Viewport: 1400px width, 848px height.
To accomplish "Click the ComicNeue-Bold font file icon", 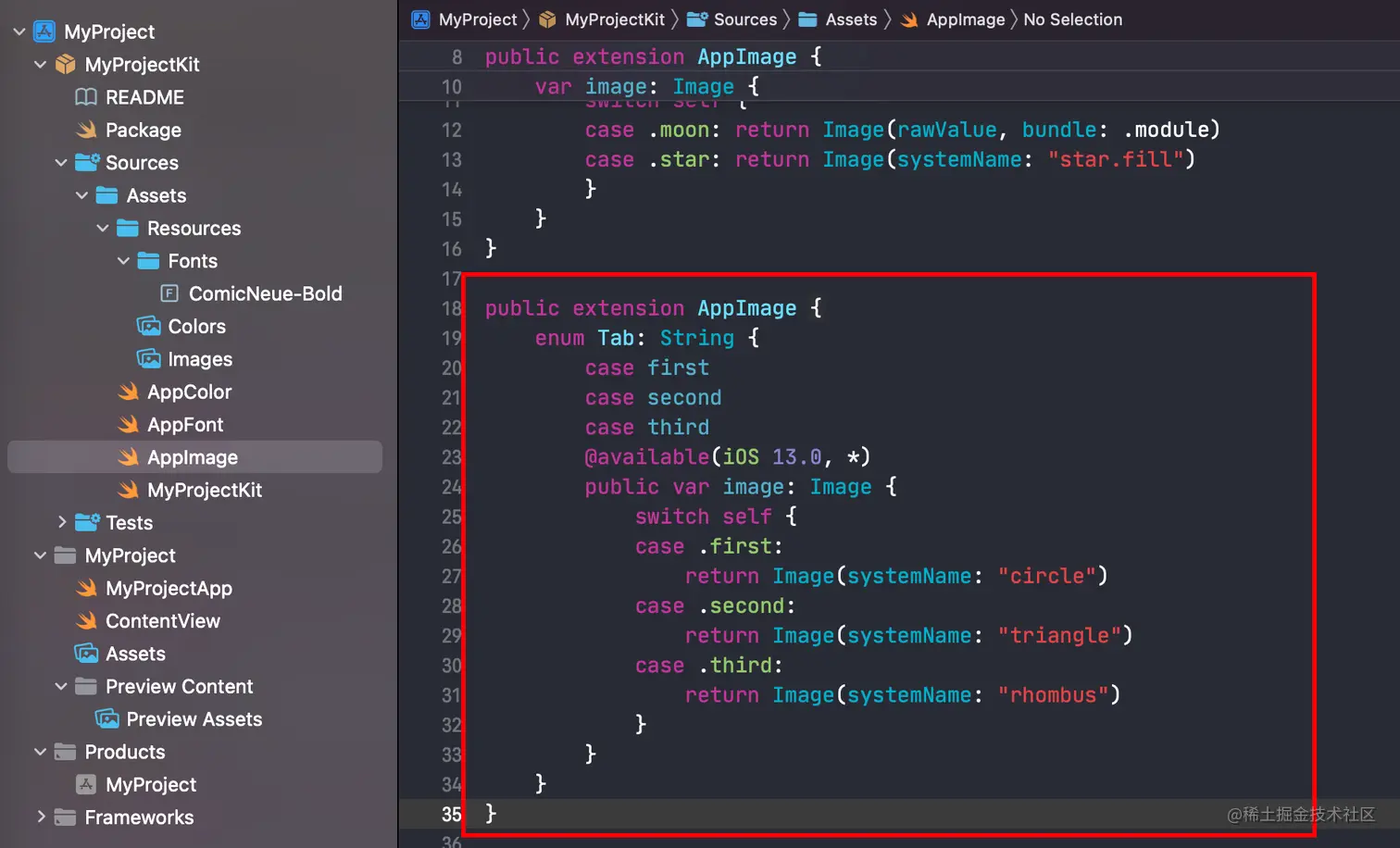I will (x=169, y=293).
